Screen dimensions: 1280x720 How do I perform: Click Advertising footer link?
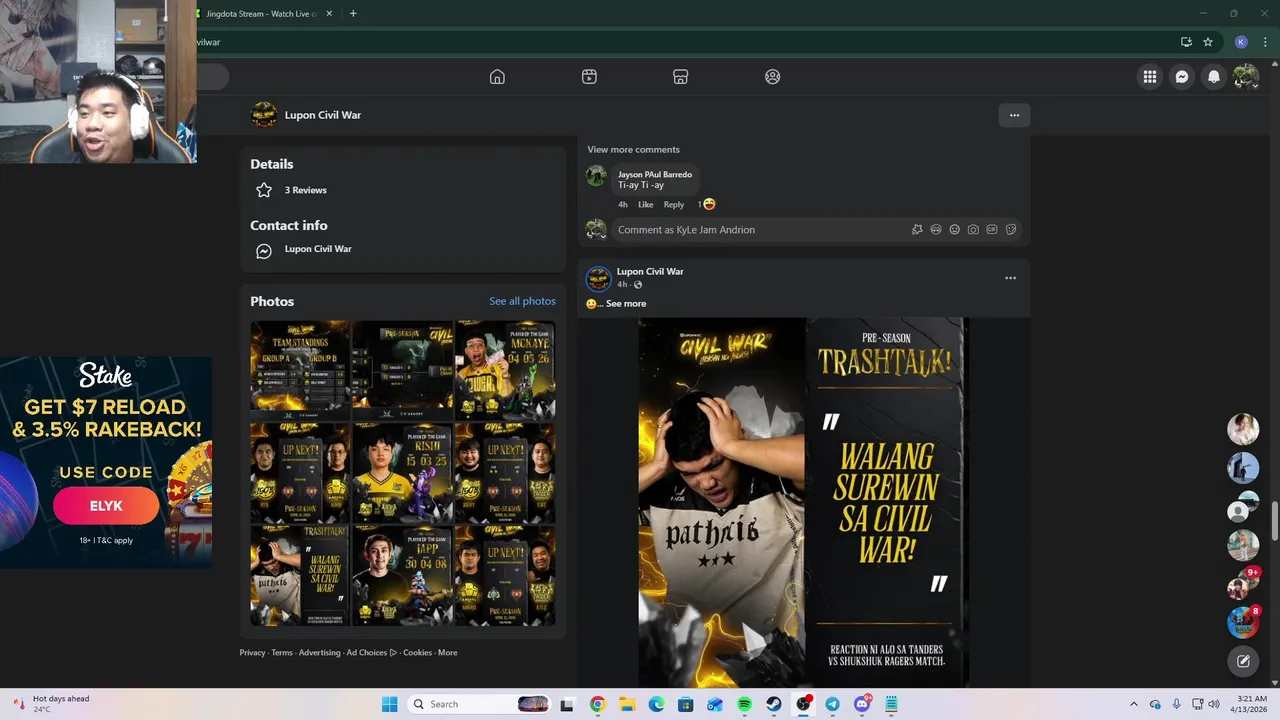click(319, 653)
